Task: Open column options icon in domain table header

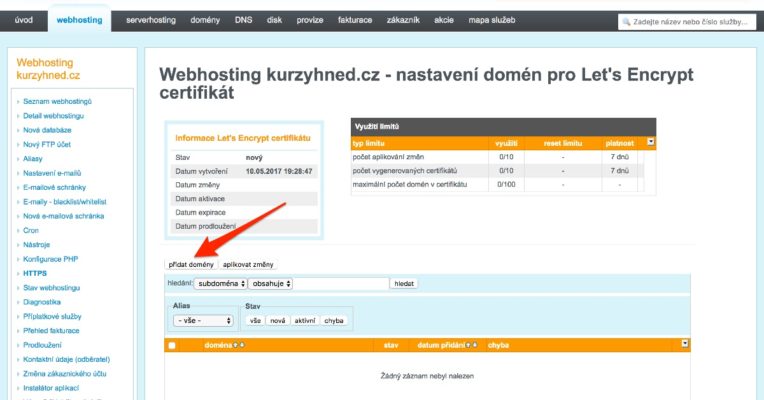Action: click(685, 344)
